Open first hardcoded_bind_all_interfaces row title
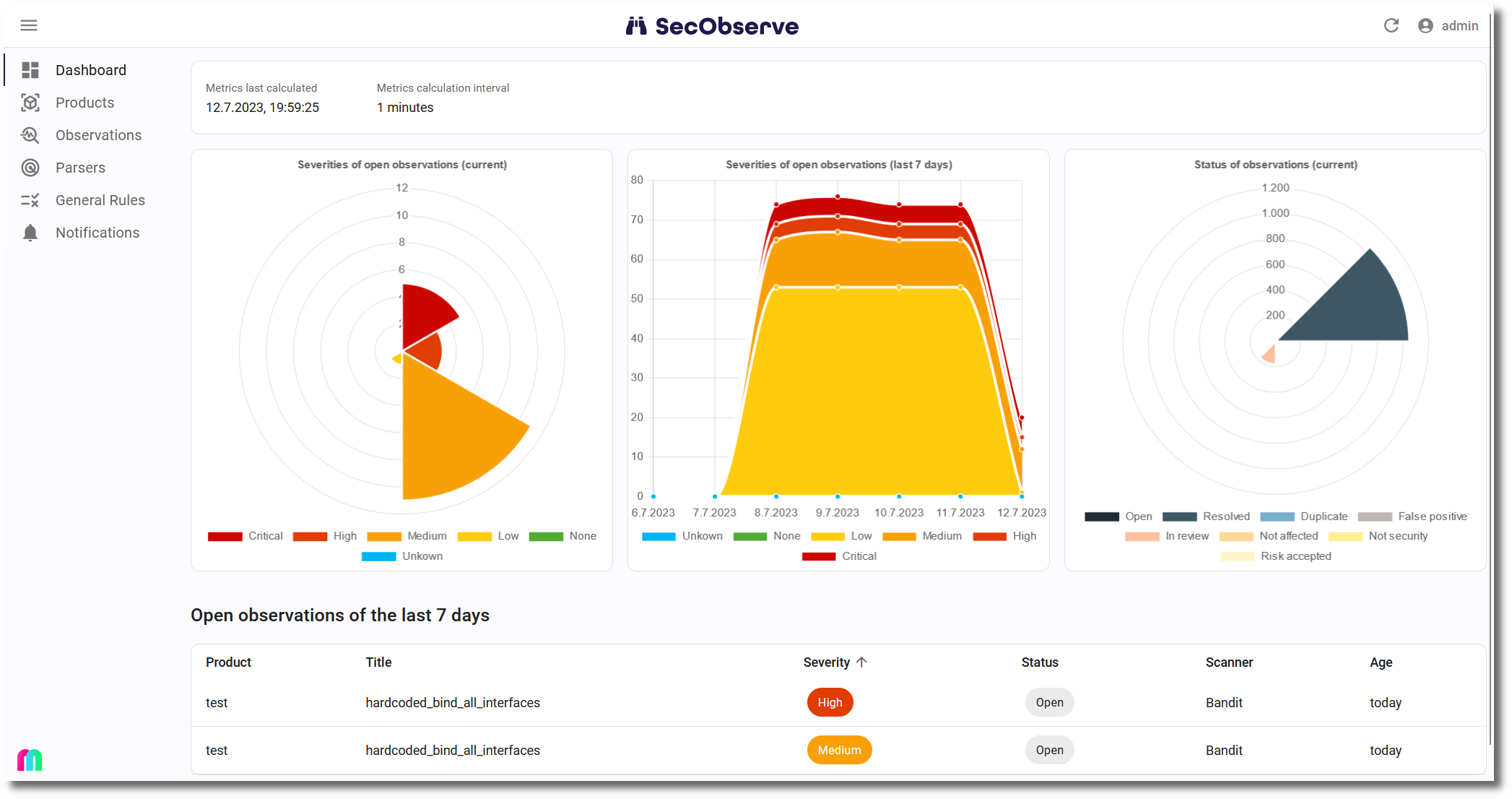The width and height of the screenshot is (1512, 799). (453, 703)
